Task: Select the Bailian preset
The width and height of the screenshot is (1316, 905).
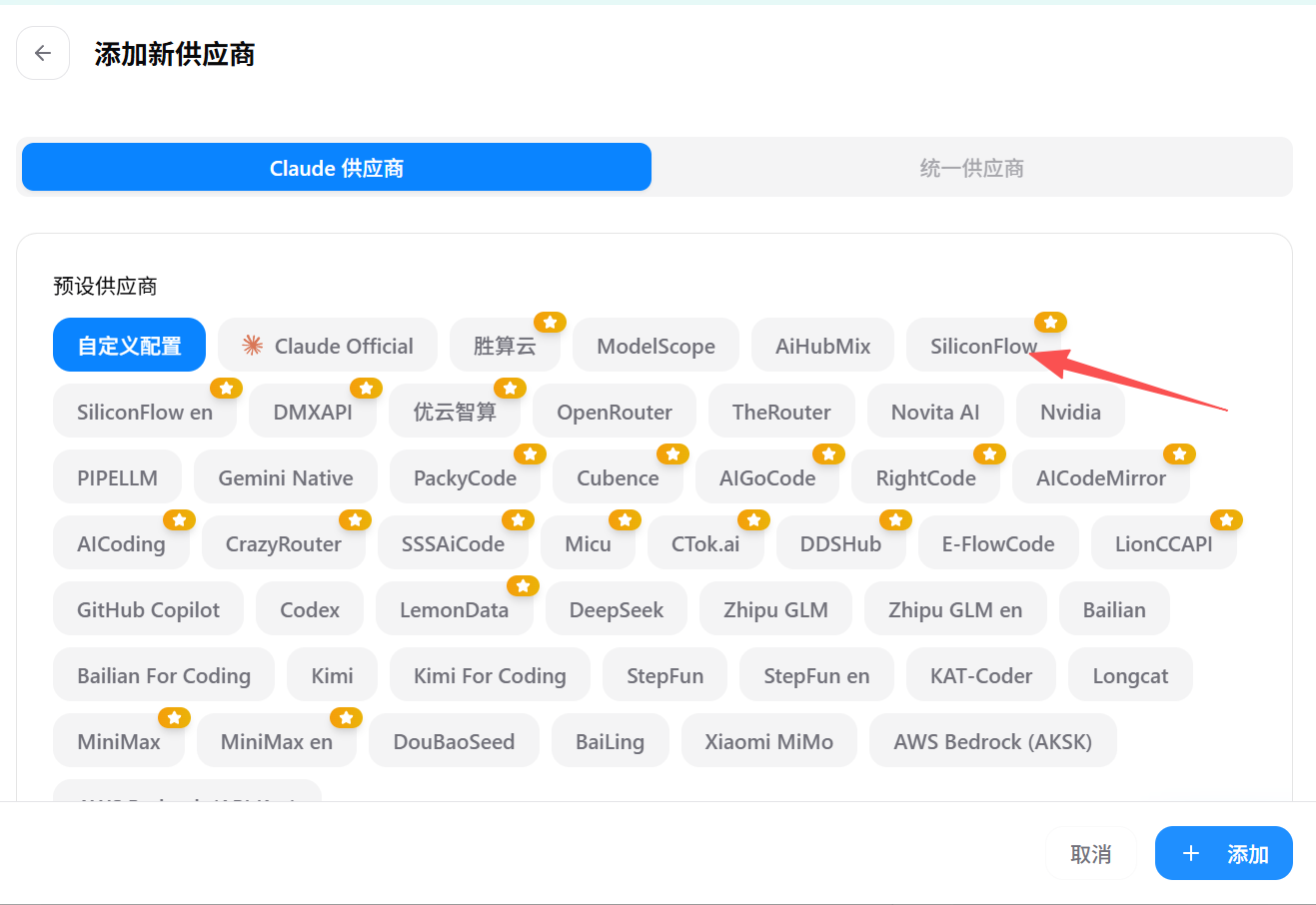Action: click(x=1114, y=609)
